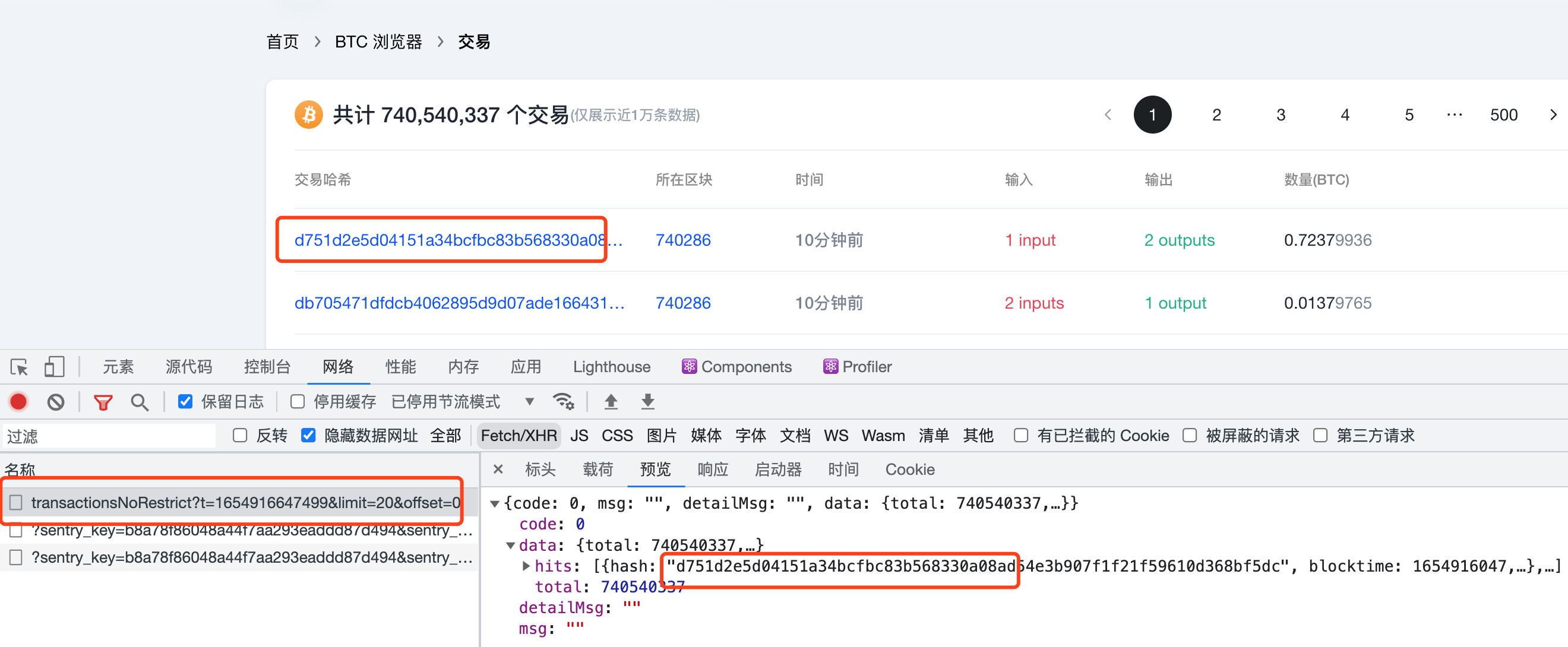Viewport: 1568px width, 647px height.
Task: Open transaction hash d751d2e5d04151a3 link
Action: click(x=459, y=240)
